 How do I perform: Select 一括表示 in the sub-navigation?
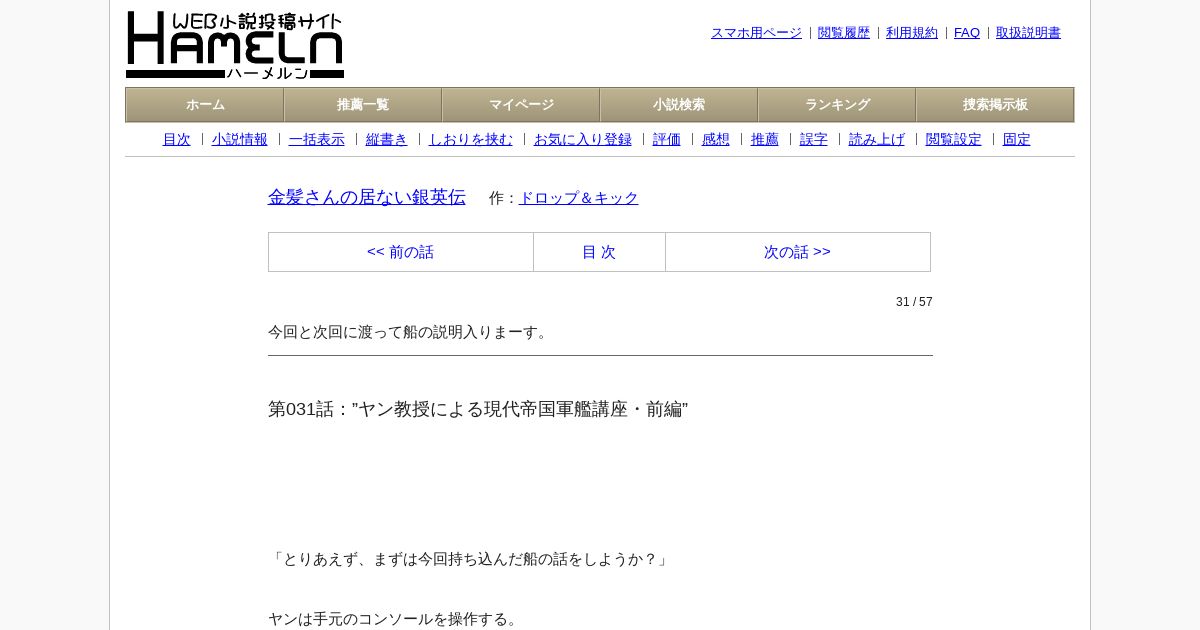coord(317,140)
